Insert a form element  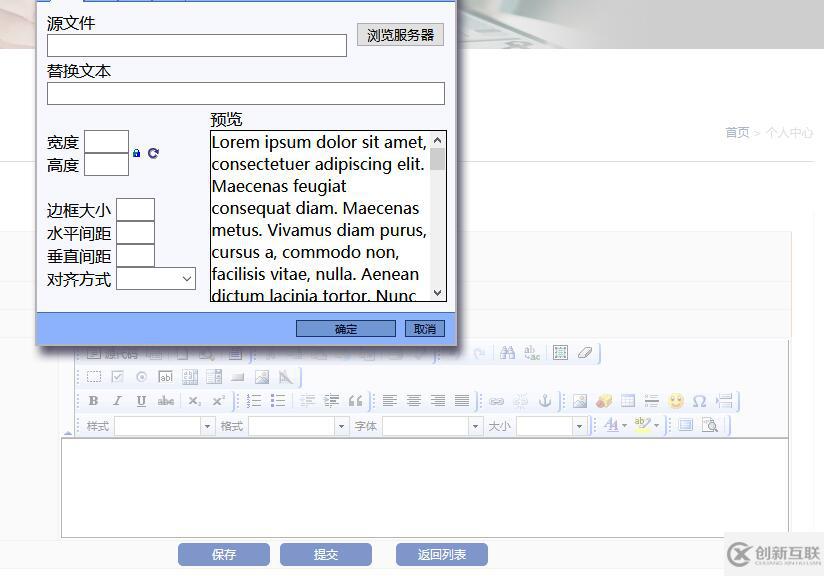pyautogui.click(x=94, y=377)
